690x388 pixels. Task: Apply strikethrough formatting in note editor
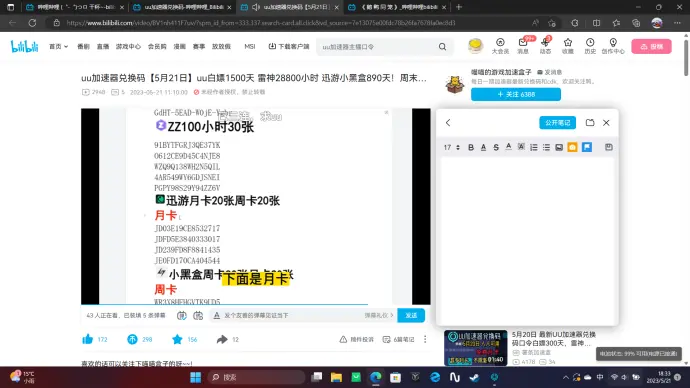[x=496, y=147]
